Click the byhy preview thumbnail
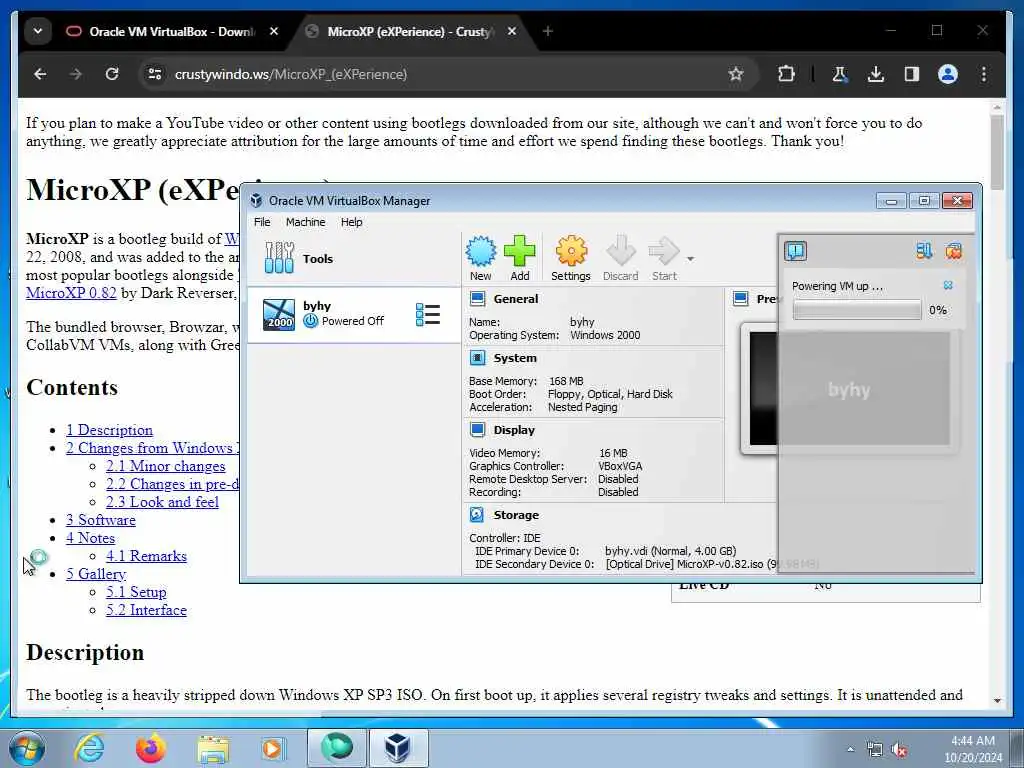 point(849,389)
